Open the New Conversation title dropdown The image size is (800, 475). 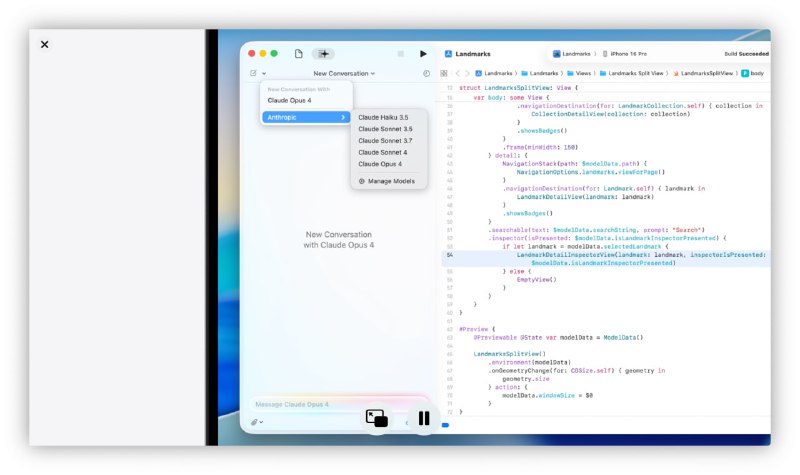[344, 73]
